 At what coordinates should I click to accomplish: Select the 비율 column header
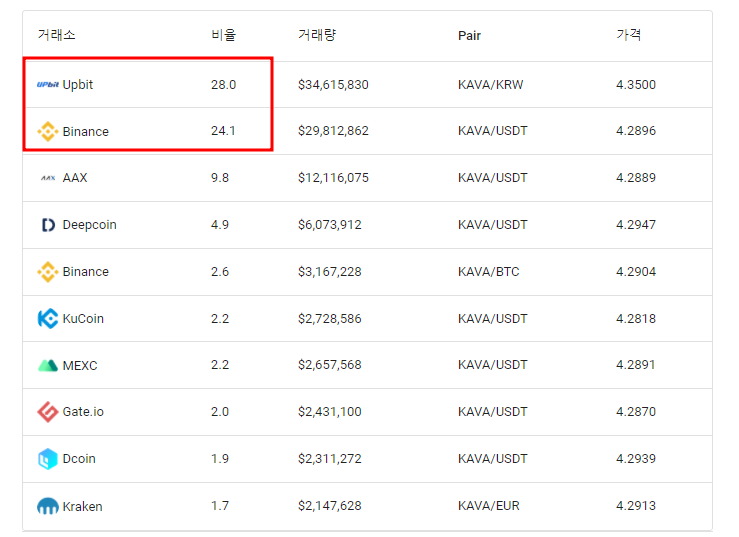[223, 35]
